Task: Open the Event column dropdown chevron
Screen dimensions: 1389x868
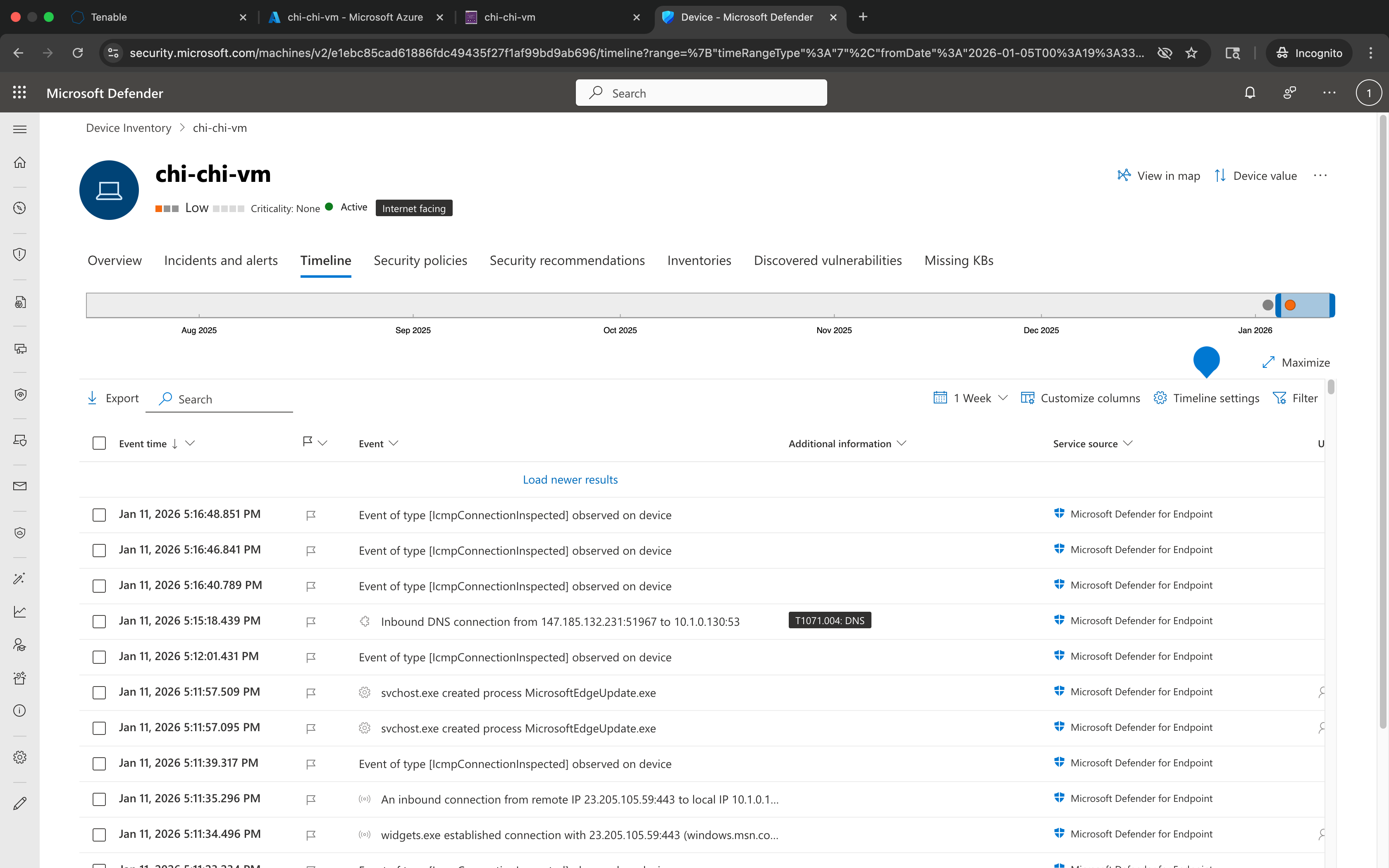Action: [393, 443]
